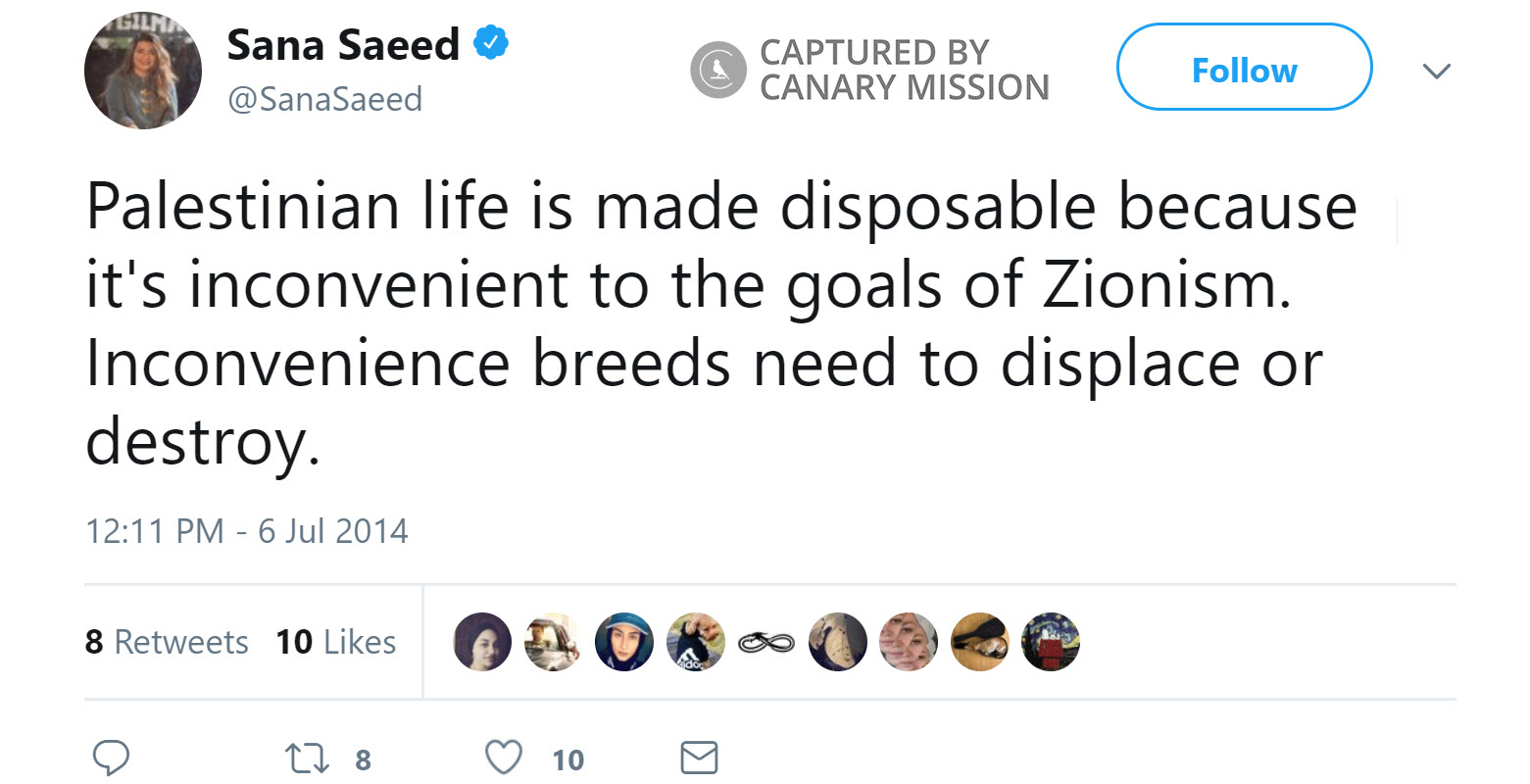Send tweet via envelope message icon
Screen dimensions: 1530x784
[699, 758]
